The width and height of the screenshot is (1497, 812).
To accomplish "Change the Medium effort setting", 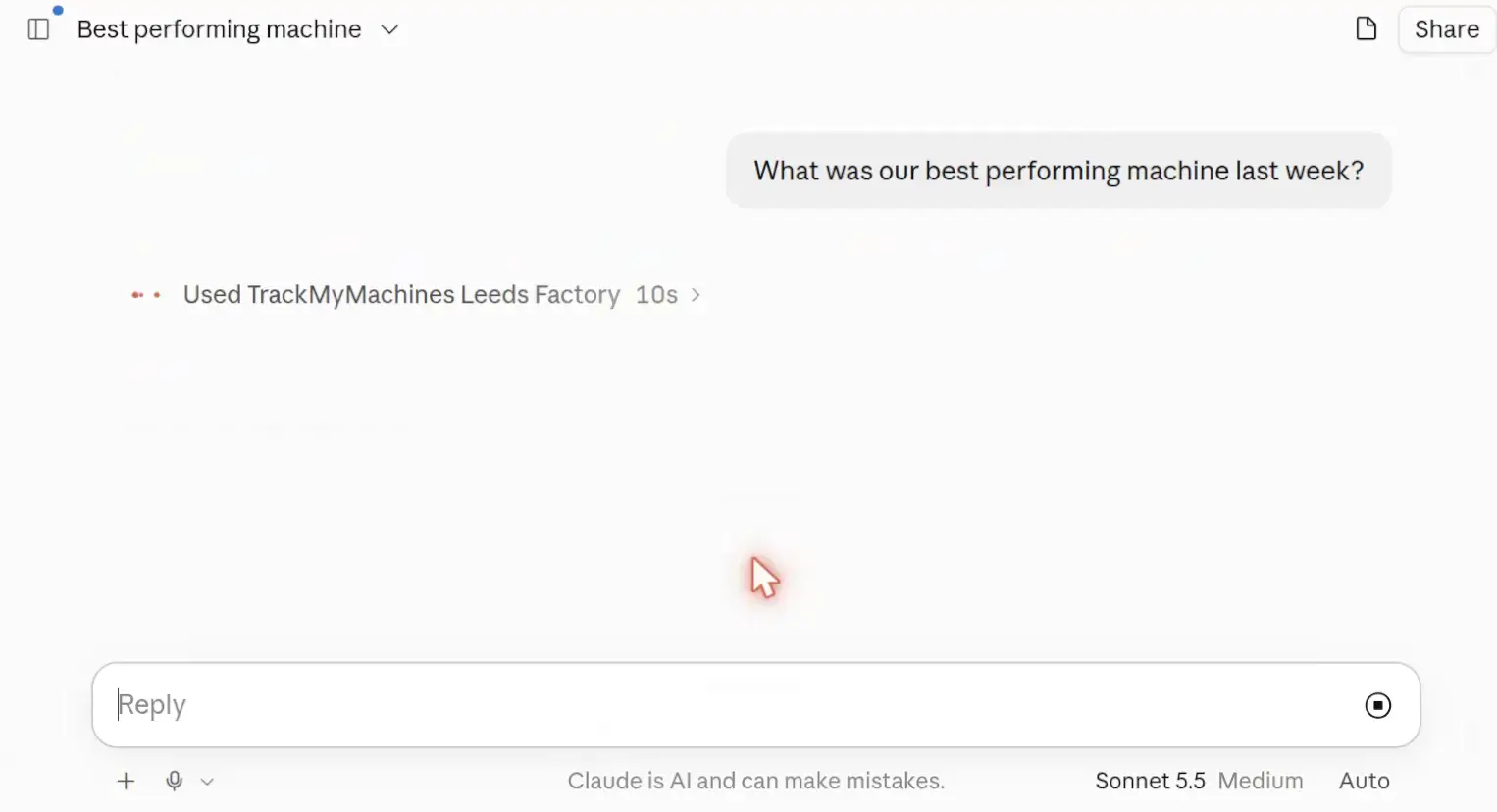I will pyautogui.click(x=1261, y=781).
